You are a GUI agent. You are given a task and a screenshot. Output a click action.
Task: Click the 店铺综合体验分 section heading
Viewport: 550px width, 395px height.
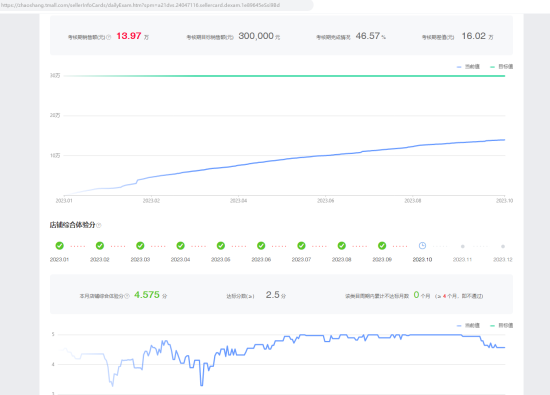72,225
